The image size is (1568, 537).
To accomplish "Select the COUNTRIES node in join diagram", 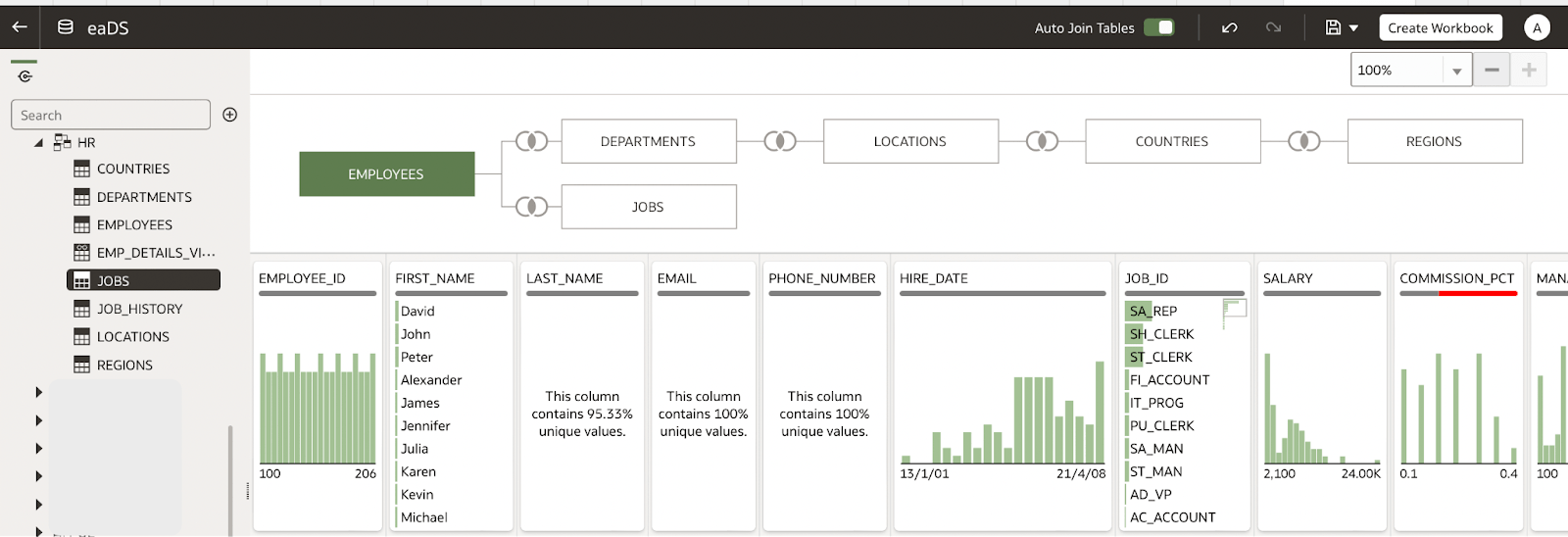I will pos(1172,141).
